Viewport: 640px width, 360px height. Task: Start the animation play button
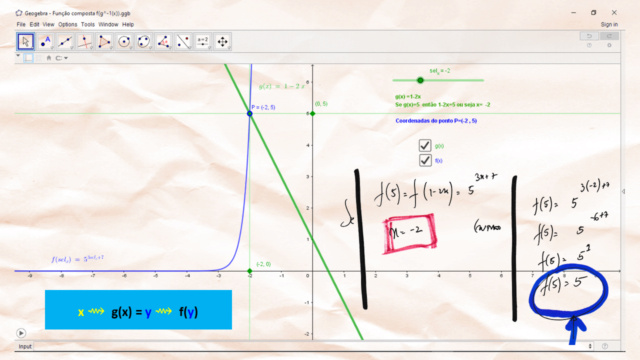pos(21,333)
